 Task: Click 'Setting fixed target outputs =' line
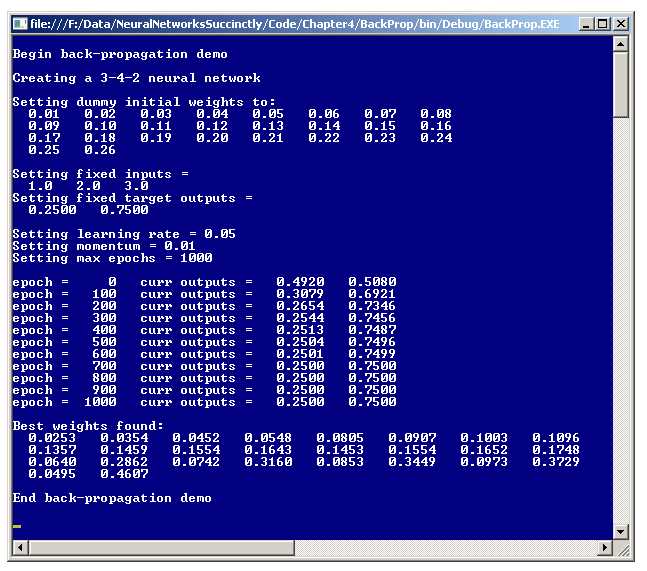132,198
